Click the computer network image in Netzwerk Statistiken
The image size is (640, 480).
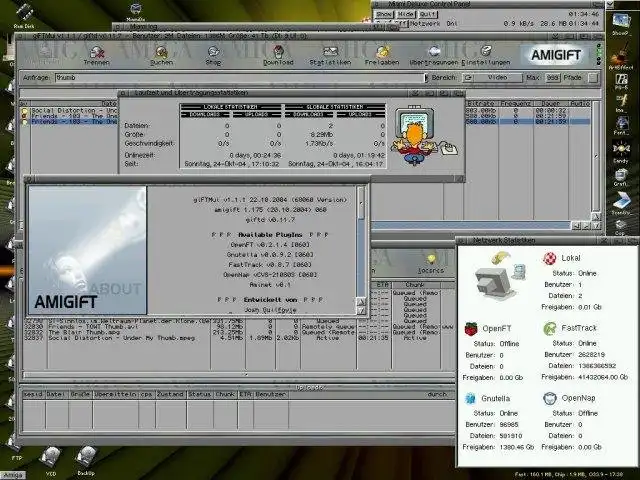(499, 276)
